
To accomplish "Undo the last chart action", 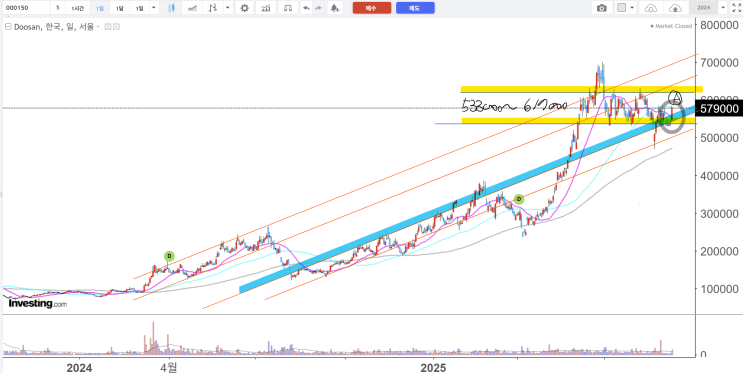I will point(306,8).
